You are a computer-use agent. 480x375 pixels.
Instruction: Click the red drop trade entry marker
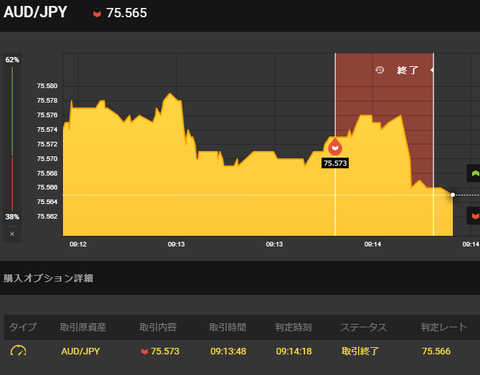(x=335, y=147)
